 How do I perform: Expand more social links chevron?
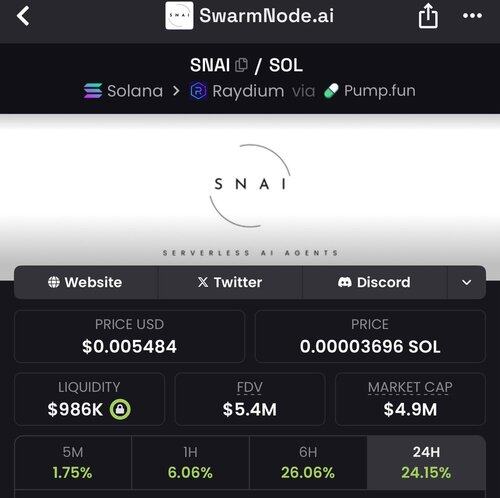[x=466, y=282]
